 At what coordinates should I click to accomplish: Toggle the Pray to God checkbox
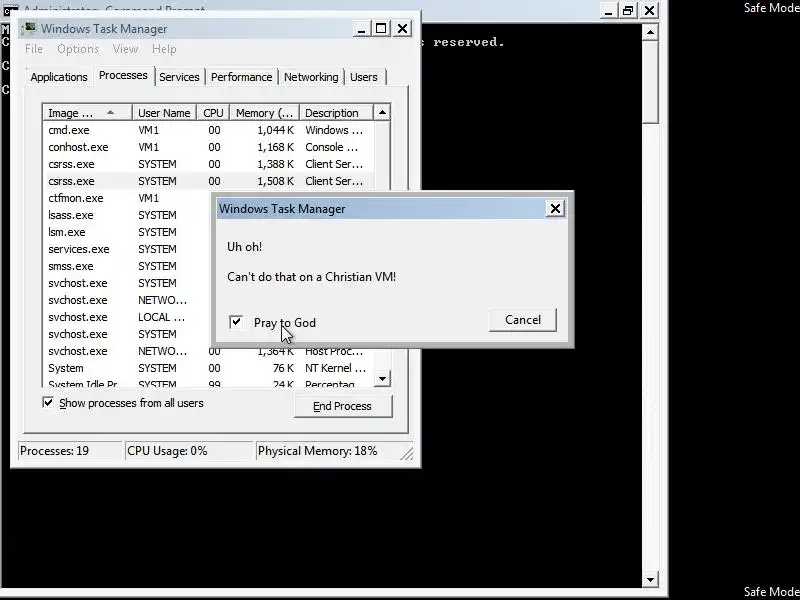[x=236, y=322]
